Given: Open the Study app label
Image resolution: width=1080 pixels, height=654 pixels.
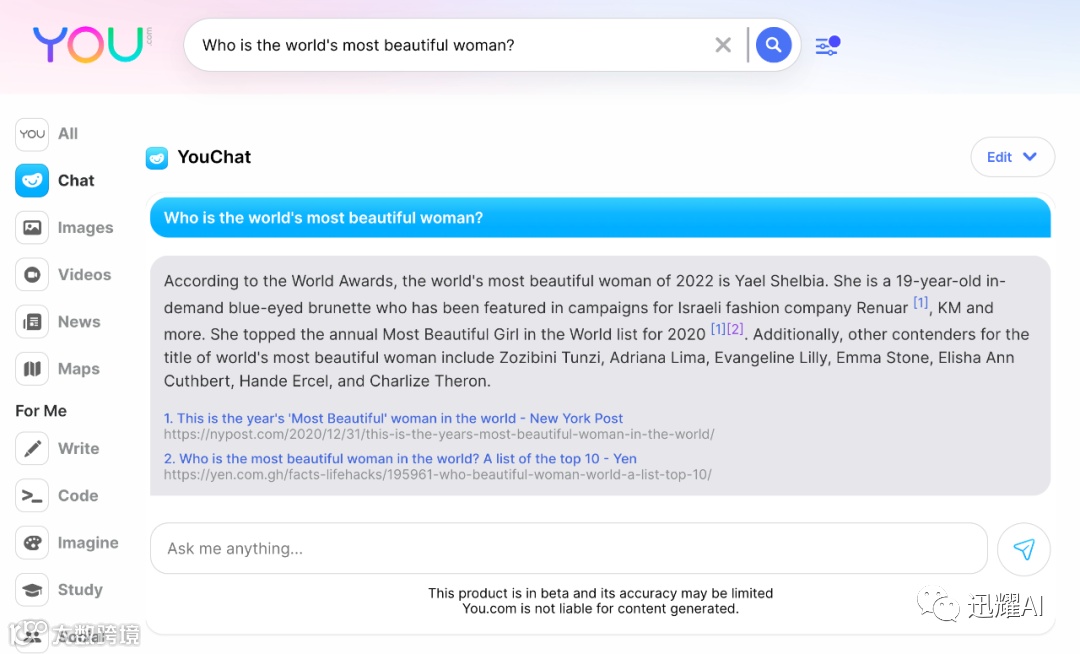Looking at the screenshot, I should pos(80,590).
